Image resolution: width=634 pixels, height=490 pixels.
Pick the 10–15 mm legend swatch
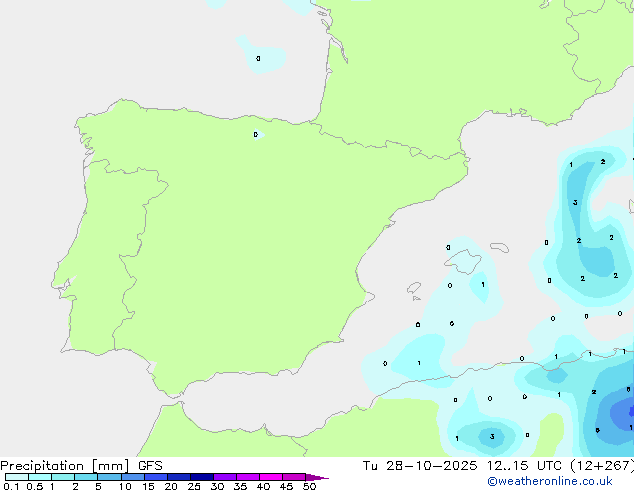click(x=133, y=477)
